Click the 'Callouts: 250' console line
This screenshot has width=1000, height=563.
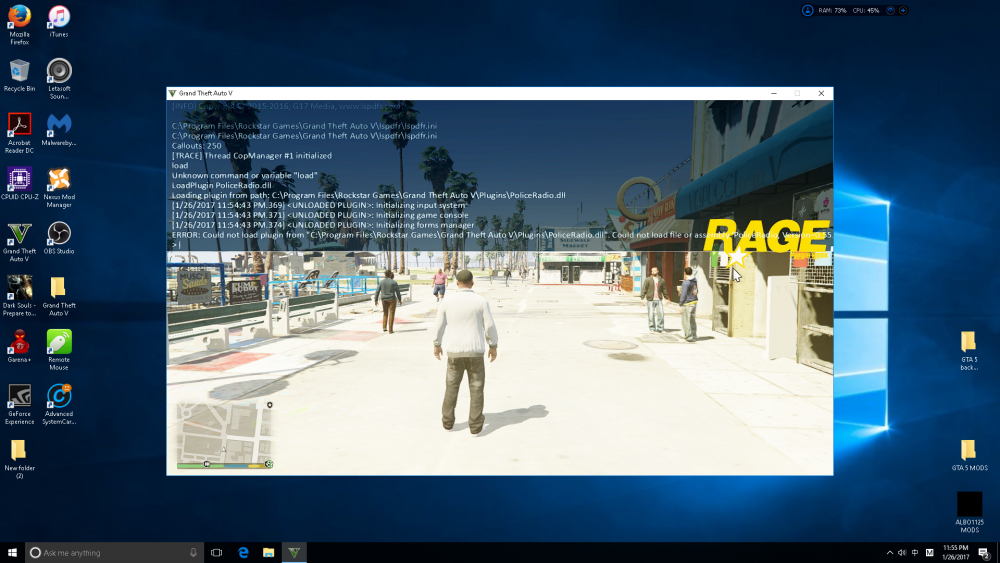[x=196, y=145]
